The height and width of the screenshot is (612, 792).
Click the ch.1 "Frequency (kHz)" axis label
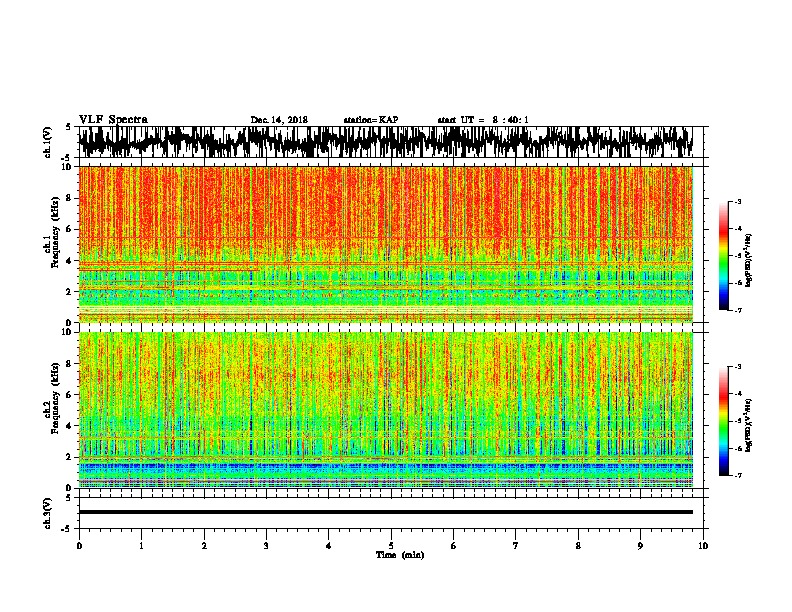53,233
